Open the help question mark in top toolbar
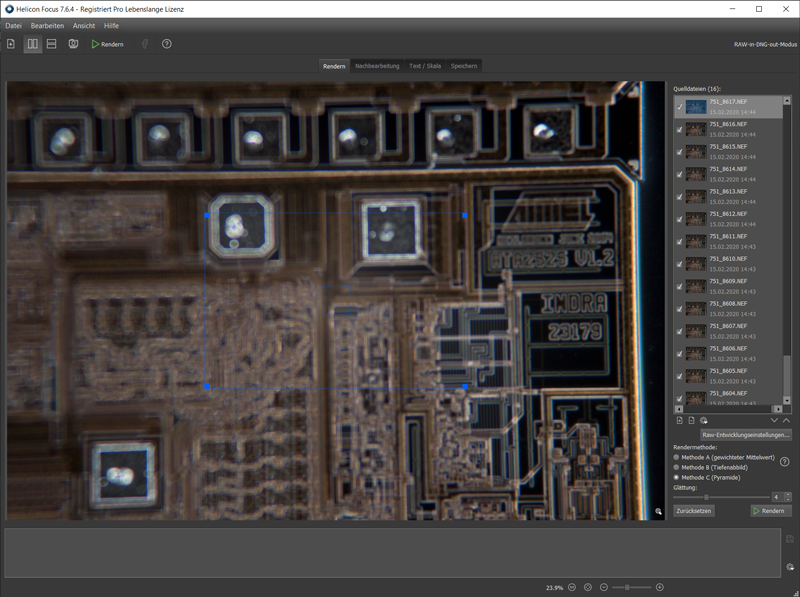Screen dimensions: 800x597 pyautogui.click(x=167, y=44)
